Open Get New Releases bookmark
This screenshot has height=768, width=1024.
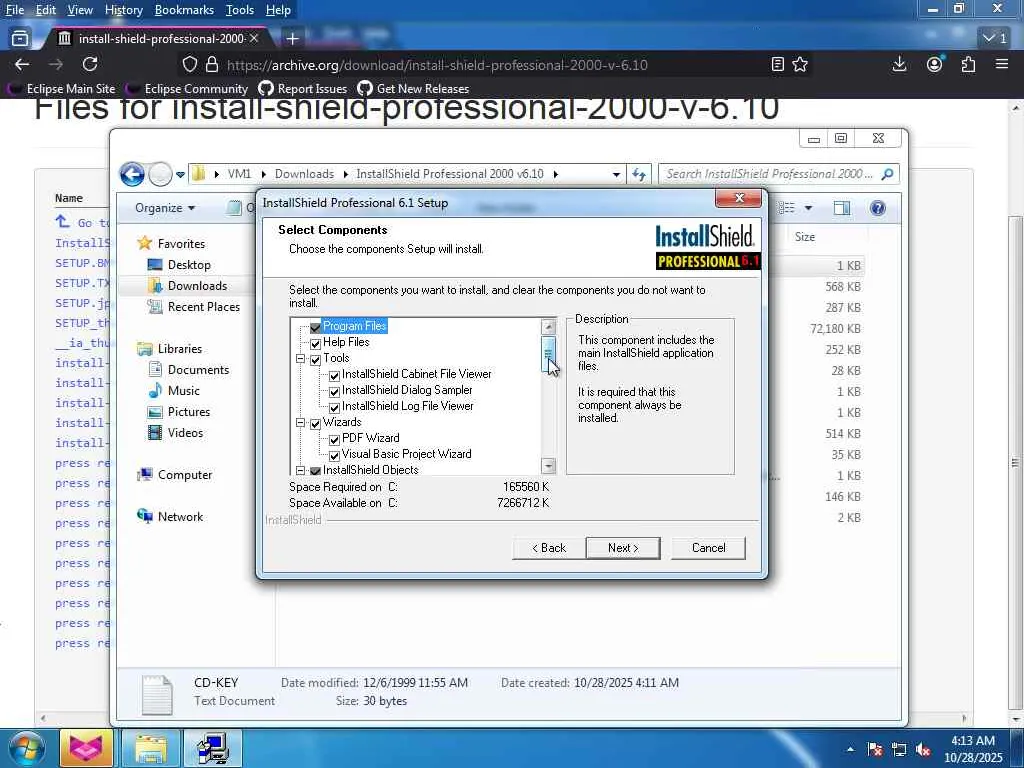coord(413,89)
